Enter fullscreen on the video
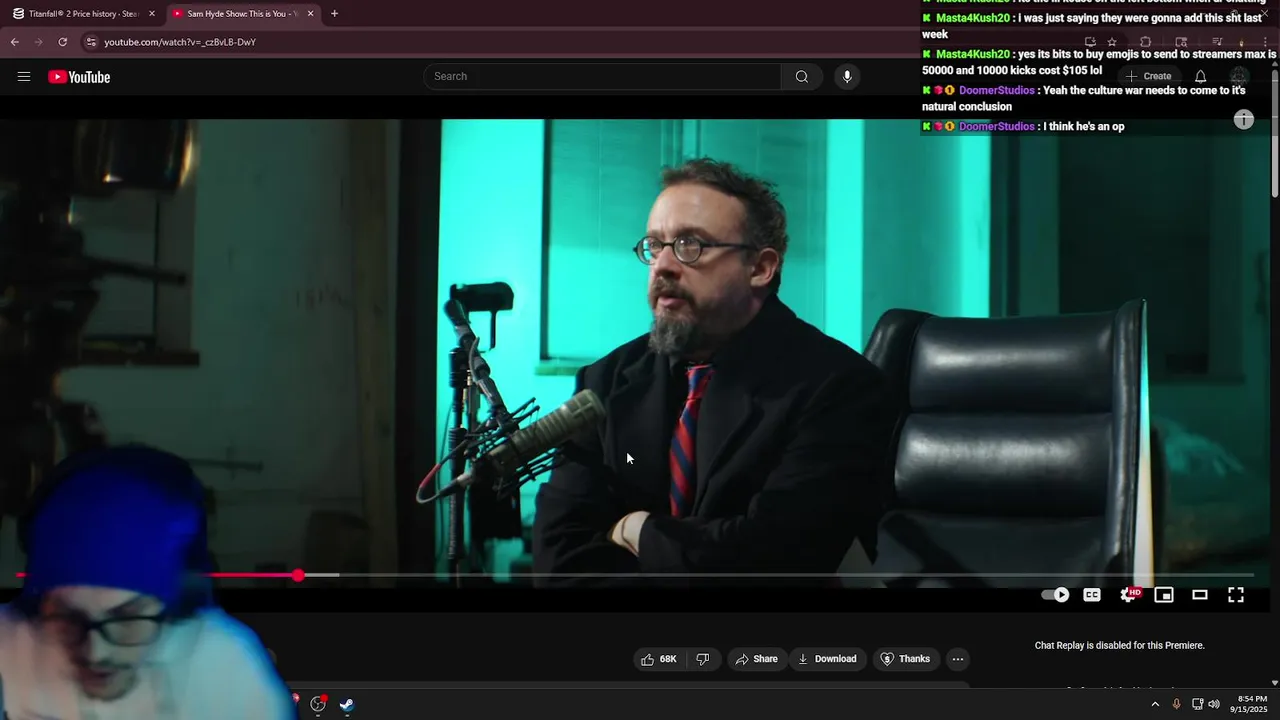Screen dimensions: 1280x720 point(1236,595)
